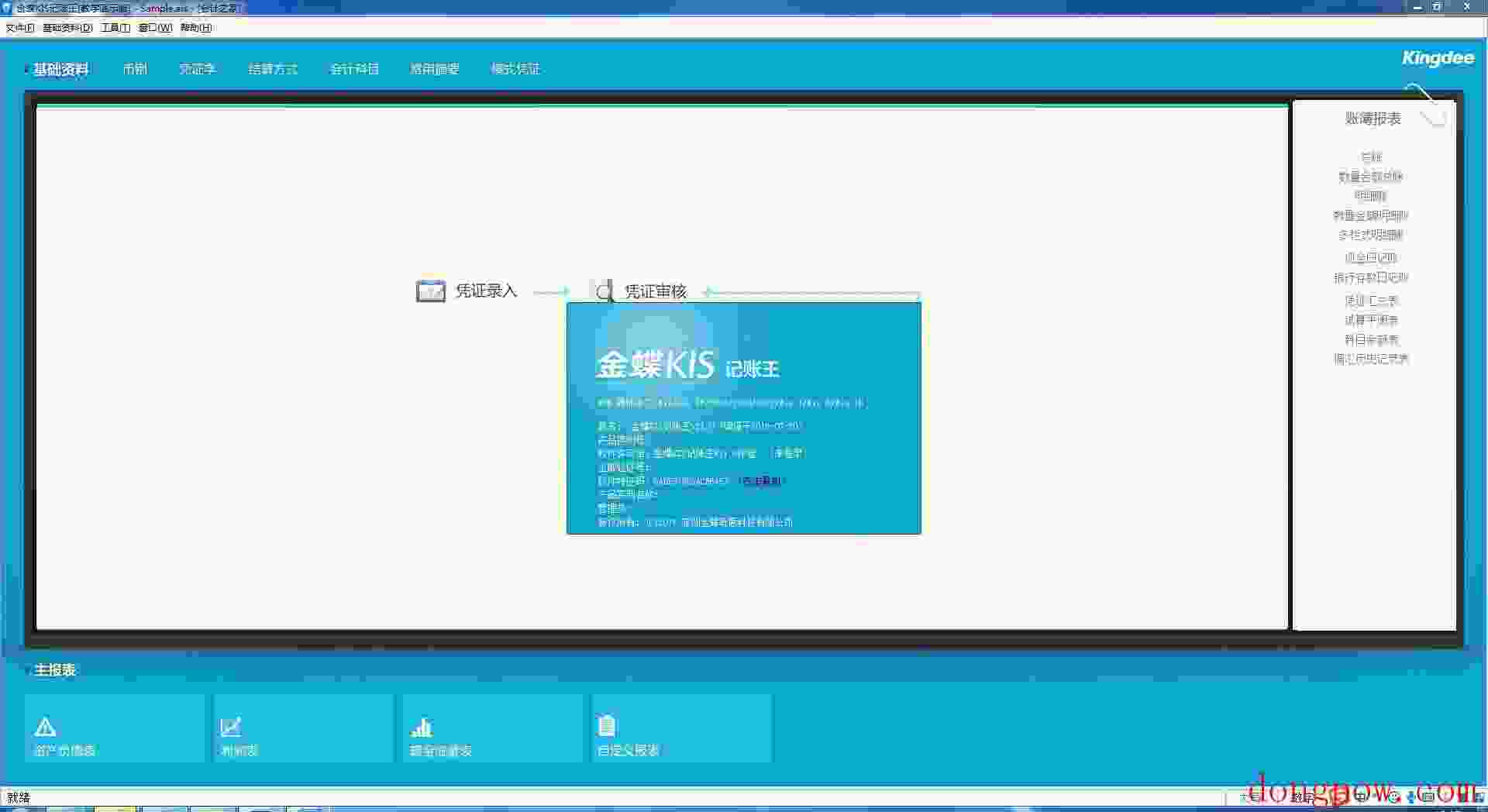
Task: Open 总账 in the 账簿报表 list
Action: [1371, 157]
